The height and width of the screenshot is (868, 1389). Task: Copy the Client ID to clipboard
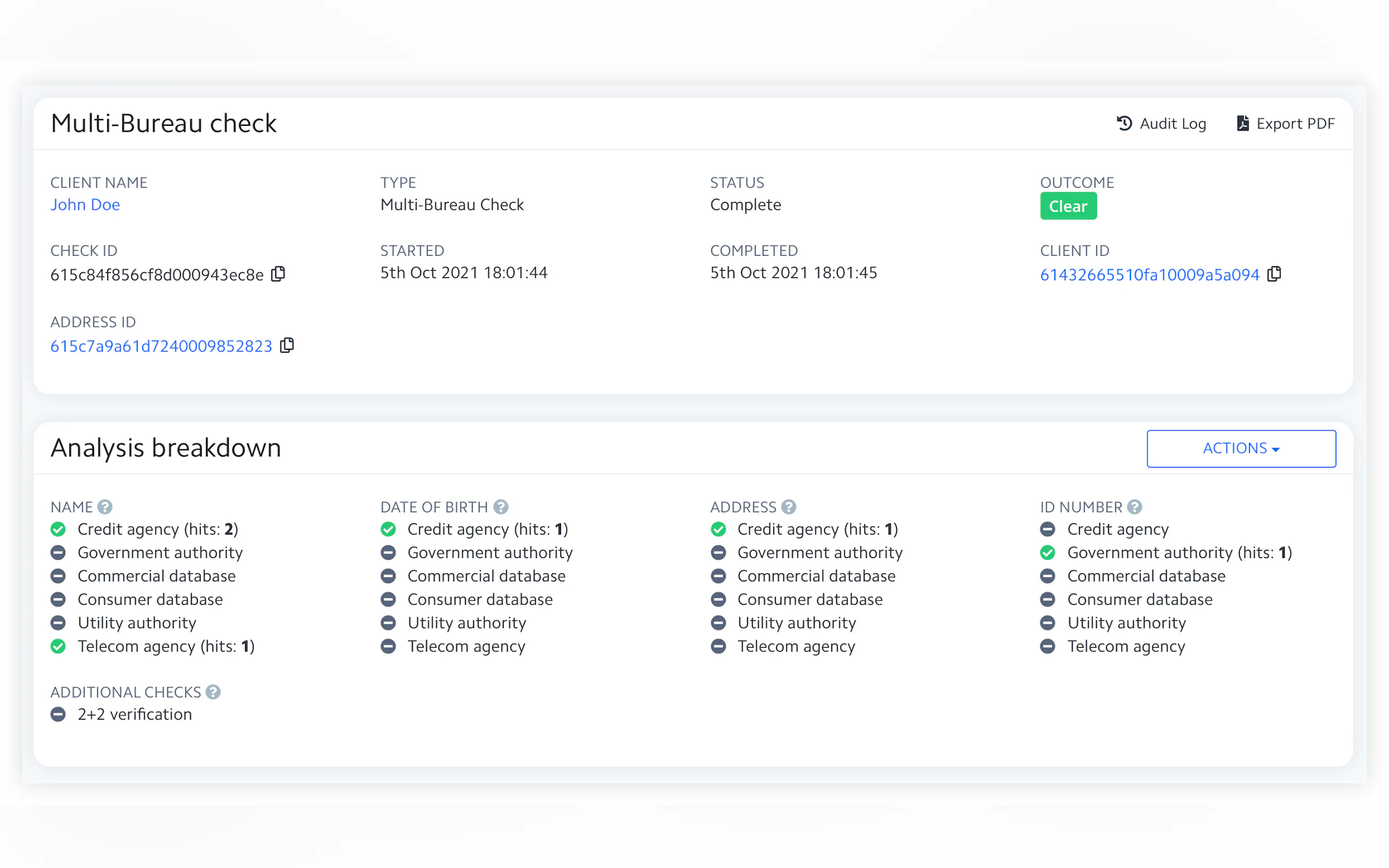tap(1274, 274)
